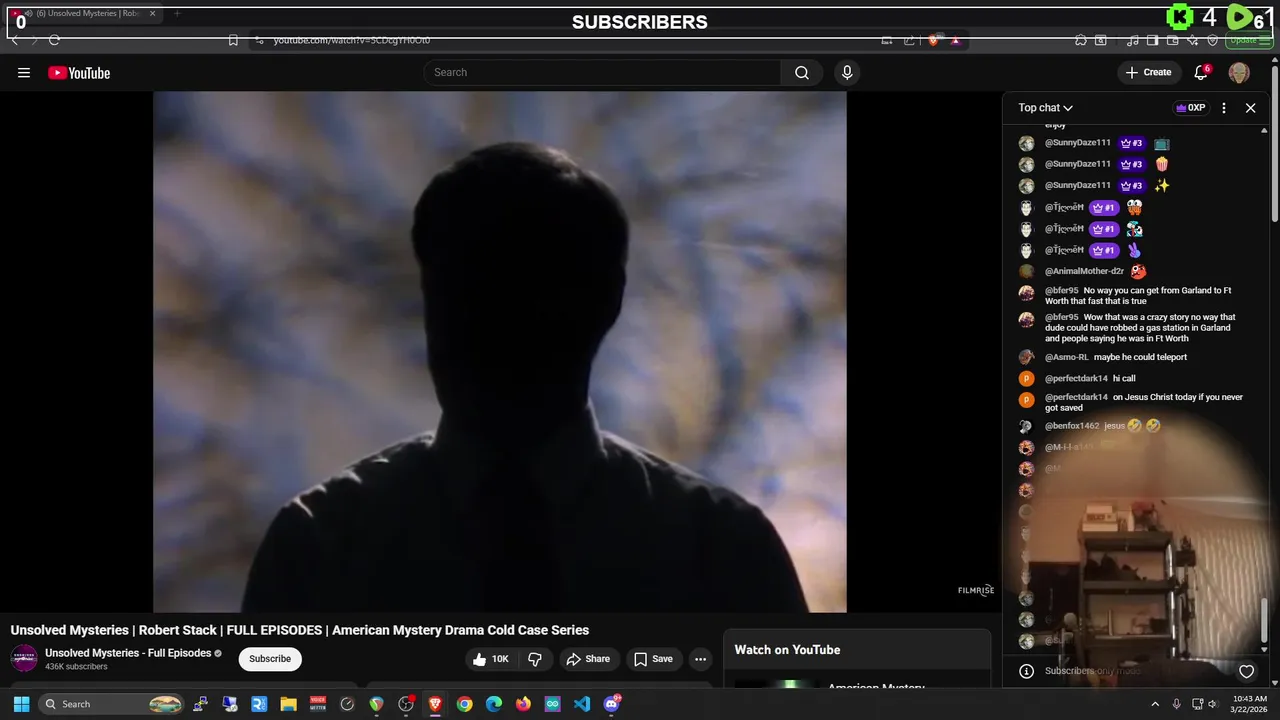
Task: Dislike the video with thumbs down
Action: tap(535, 659)
